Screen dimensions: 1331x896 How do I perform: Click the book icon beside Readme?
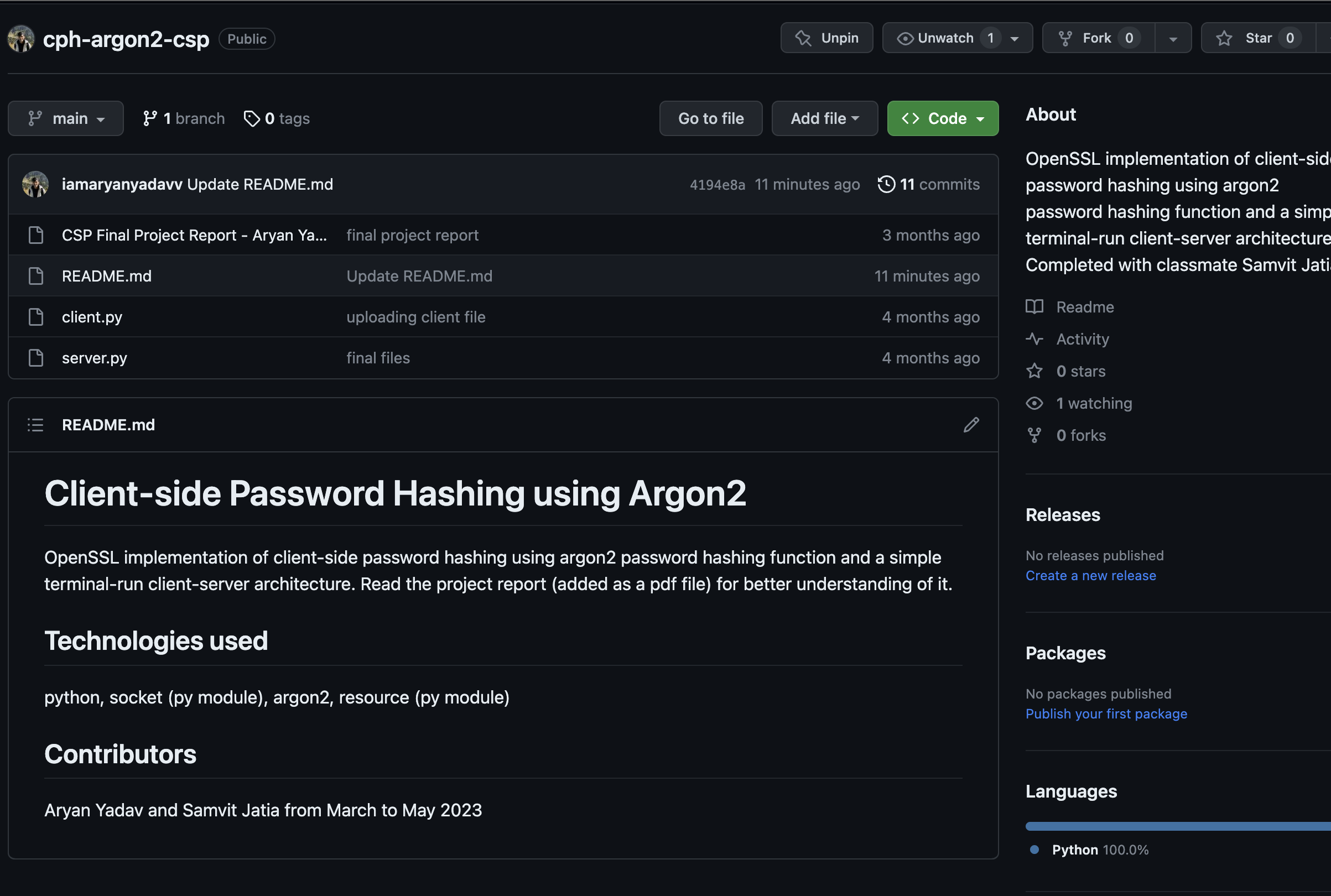[1034, 307]
